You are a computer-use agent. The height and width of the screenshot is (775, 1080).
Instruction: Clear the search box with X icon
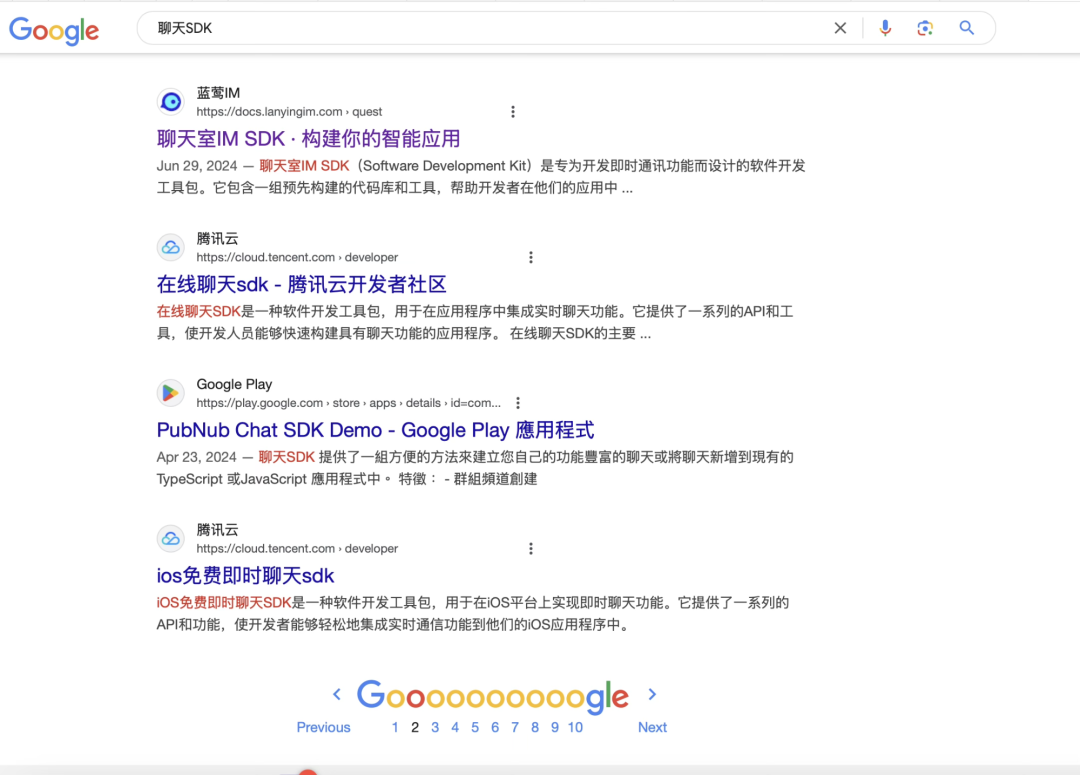[840, 28]
